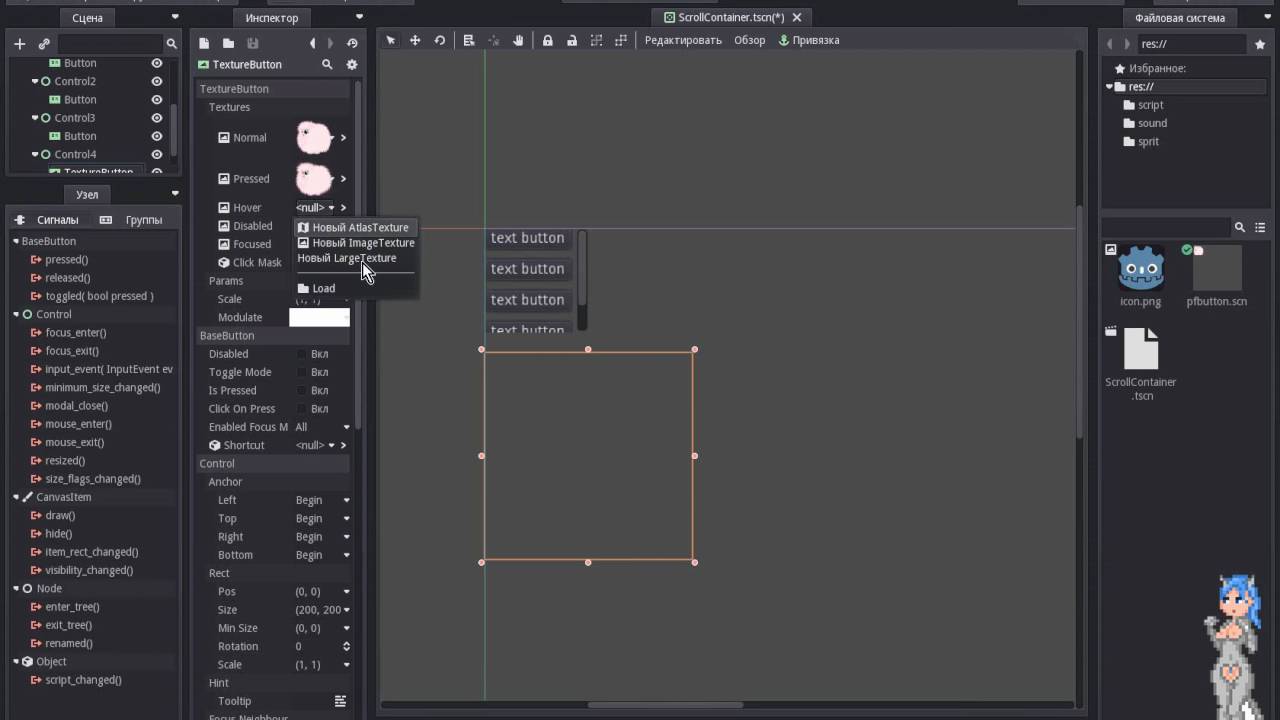The image size is (1280, 720).
Task: Open the Редактировать menu in viewport toolbar
Action: (x=683, y=40)
